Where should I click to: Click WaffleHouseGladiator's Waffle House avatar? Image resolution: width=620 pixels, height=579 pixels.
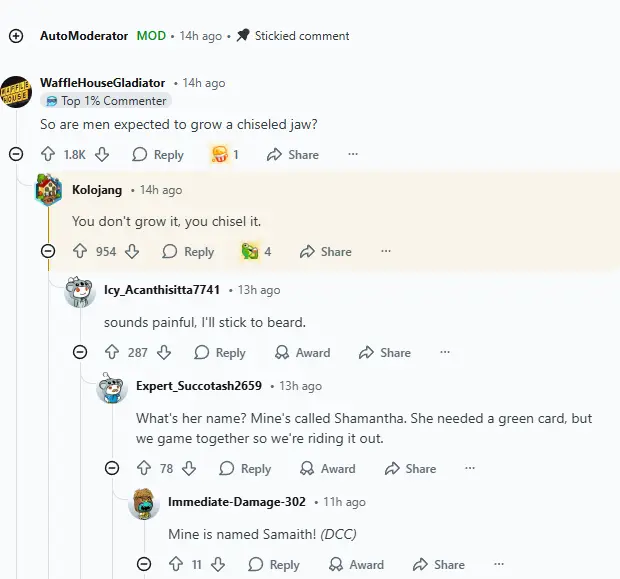[x=16, y=92]
